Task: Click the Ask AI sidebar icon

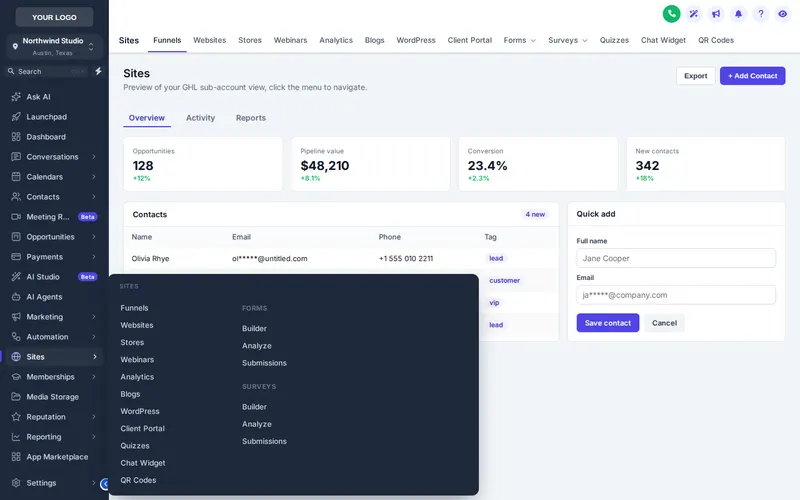Action: [x=16, y=96]
